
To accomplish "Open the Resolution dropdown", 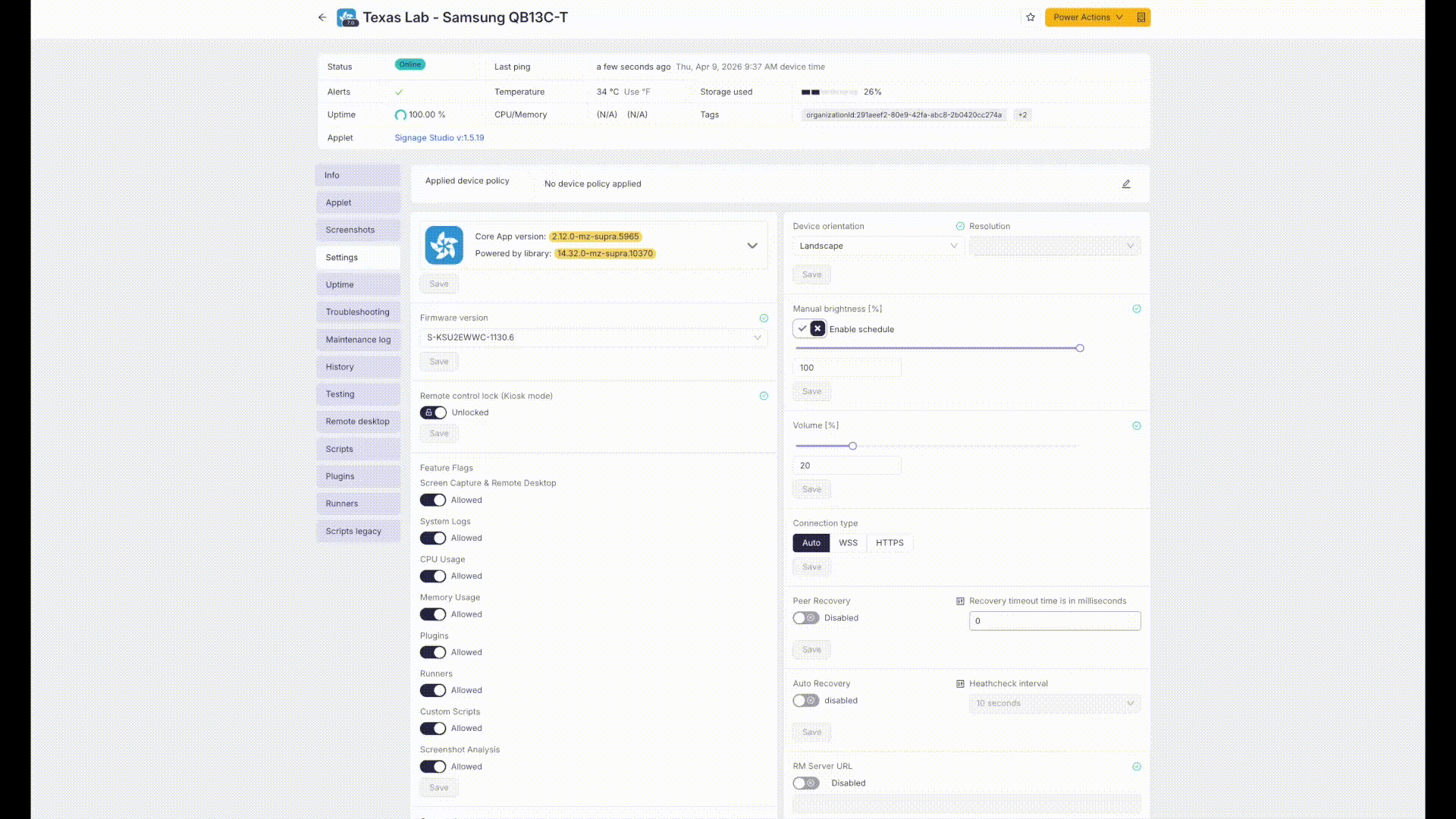I will point(1055,246).
